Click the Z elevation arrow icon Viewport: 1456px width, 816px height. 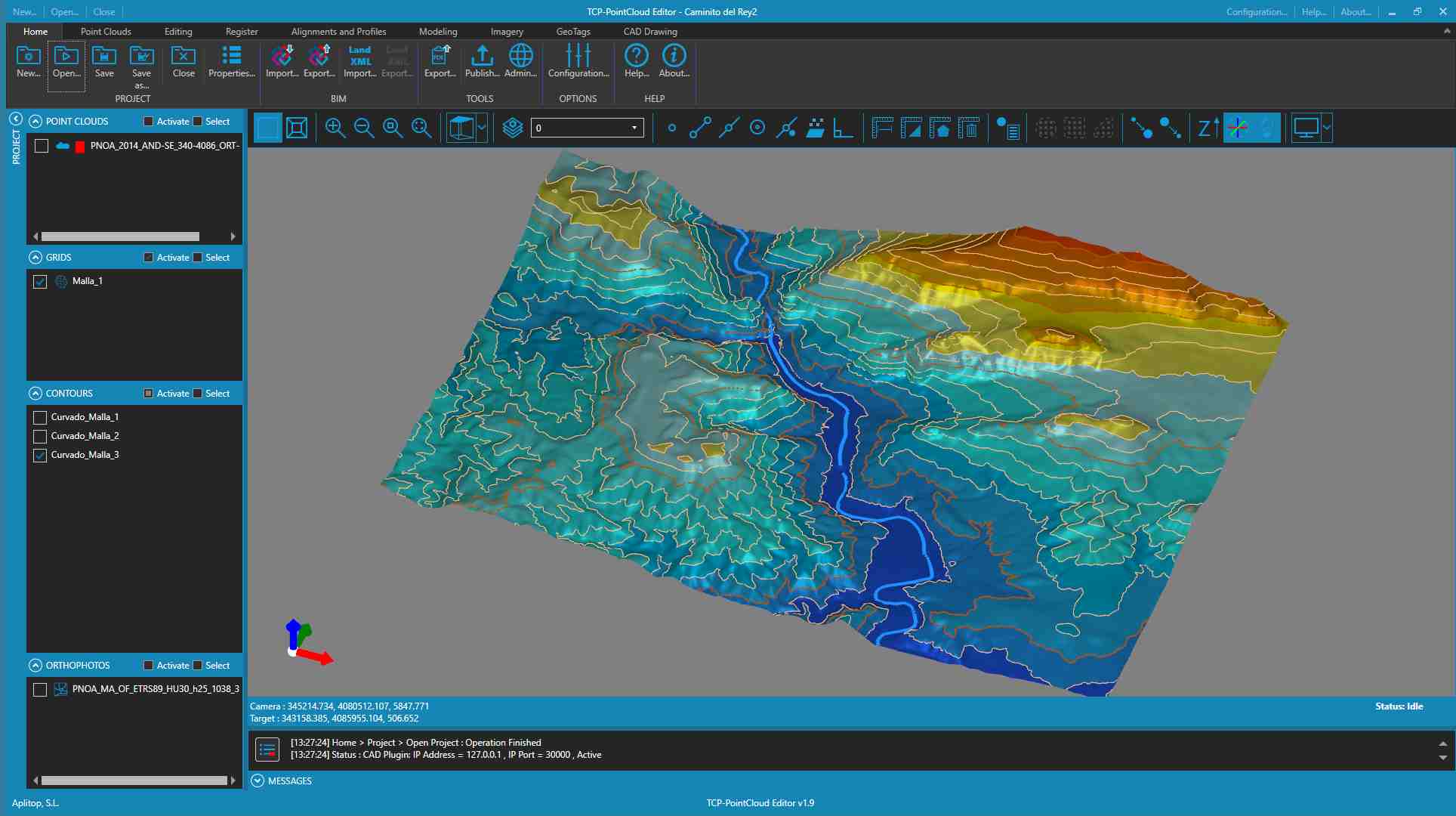(x=1207, y=128)
